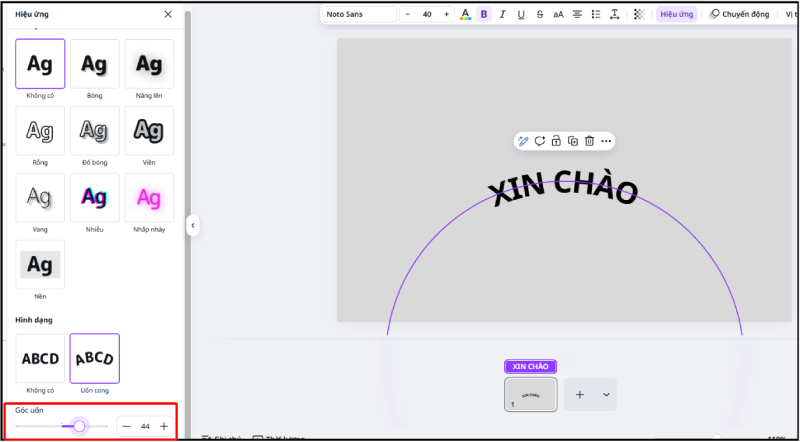Delete the selected text with trash icon
This screenshot has height=442, width=800.
(589, 141)
